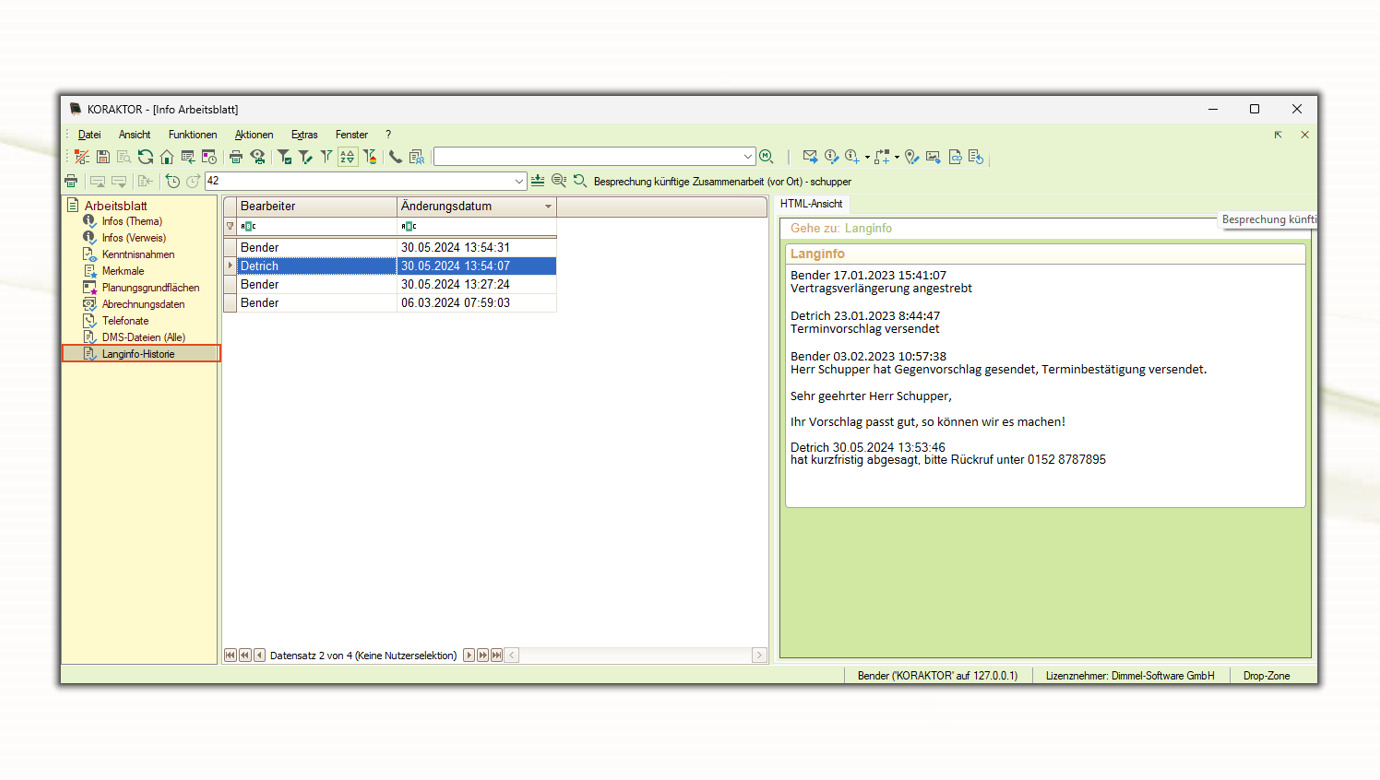Open the Funktionen menu
This screenshot has width=1380, height=780.
coord(192,135)
